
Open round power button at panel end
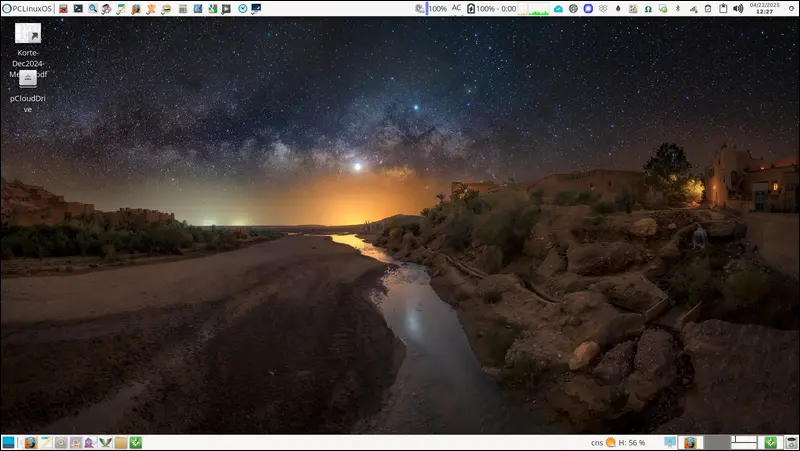[791, 9]
